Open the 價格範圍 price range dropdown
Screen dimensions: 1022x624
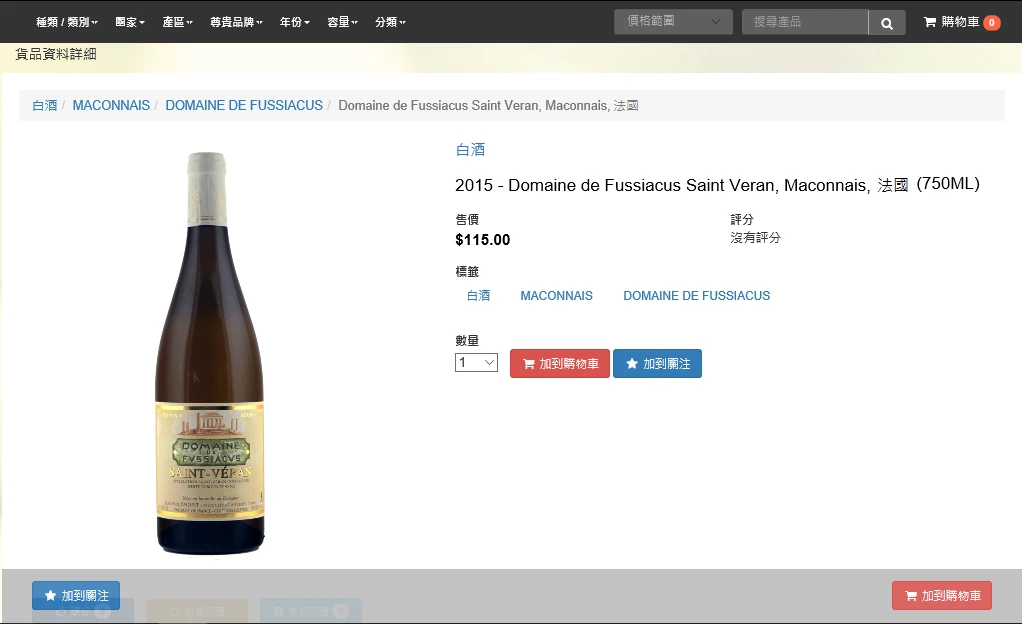pyautogui.click(x=673, y=22)
